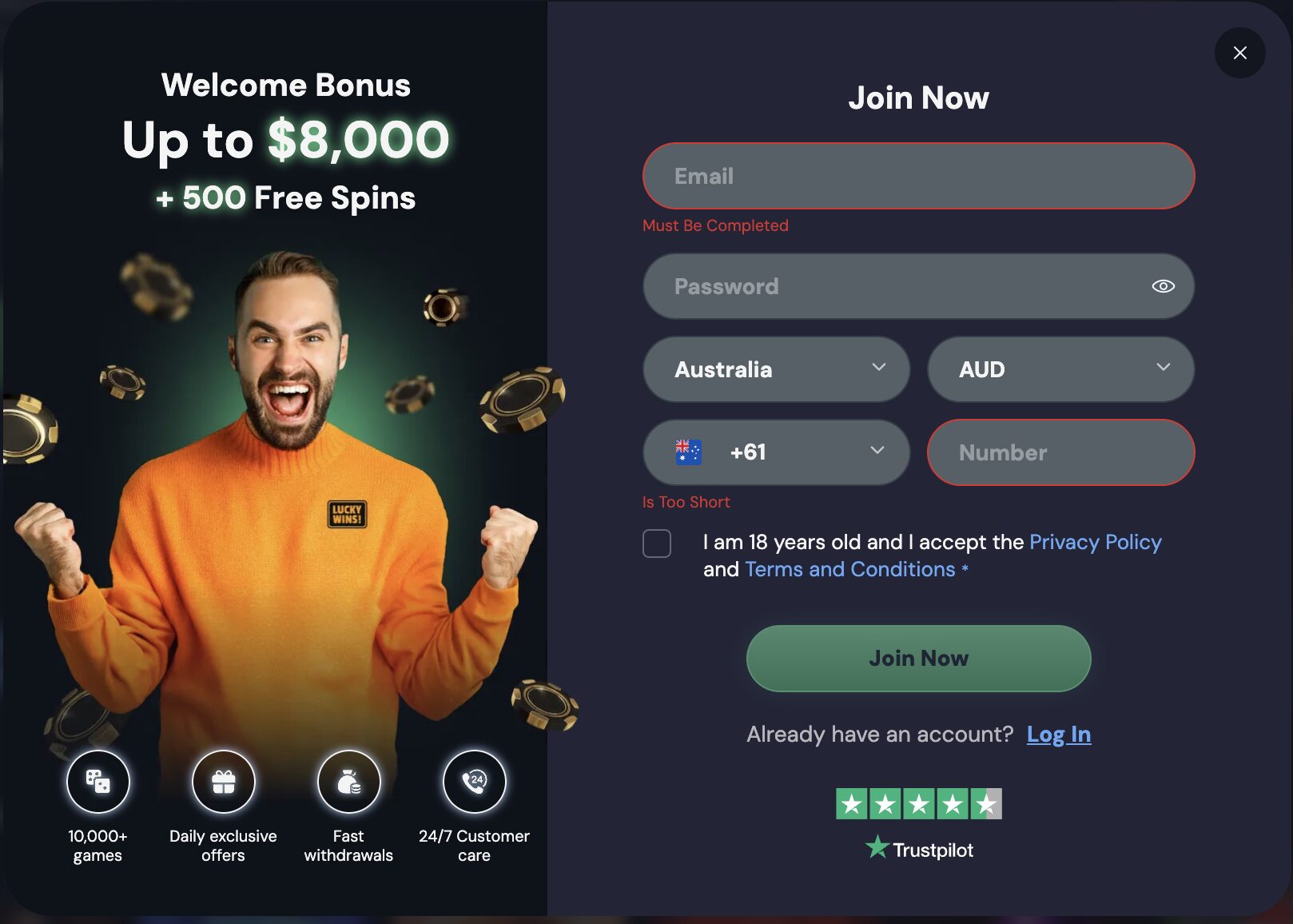Check the 18 years old agreement checkbox
Image resolution: width=1293 pixels, height=924 pixels.
click(x=657, y=544)
